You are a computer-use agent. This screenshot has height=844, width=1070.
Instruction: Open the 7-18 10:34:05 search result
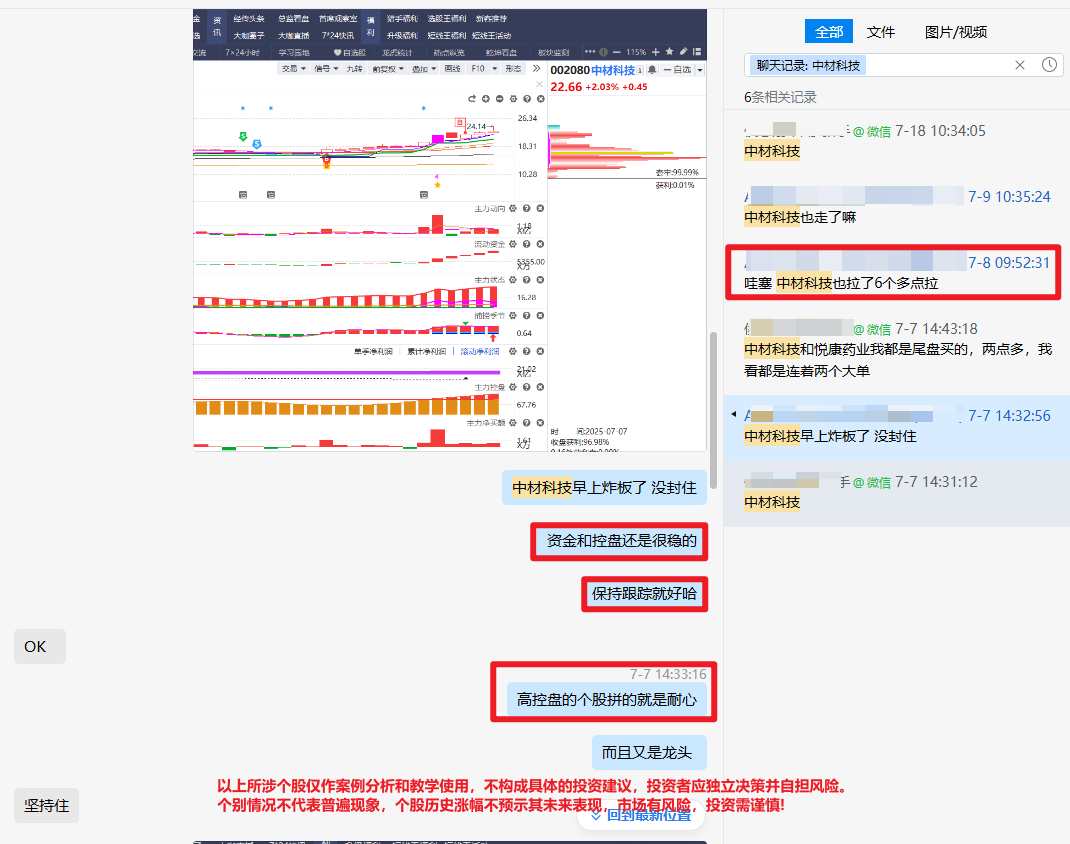[897, 141]
